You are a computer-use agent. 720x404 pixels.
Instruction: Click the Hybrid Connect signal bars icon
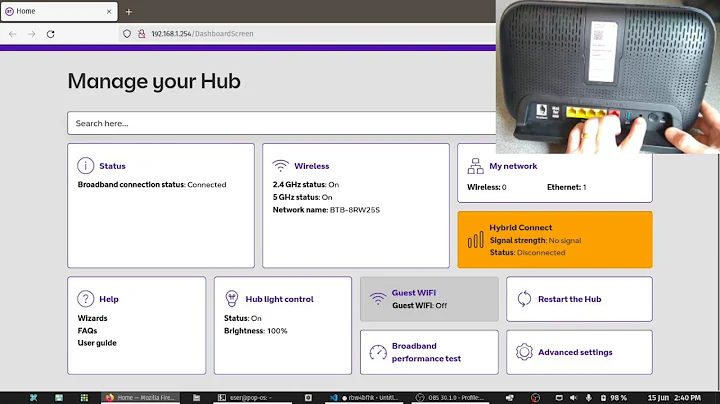pyautogui.click(x=475, y=240)
